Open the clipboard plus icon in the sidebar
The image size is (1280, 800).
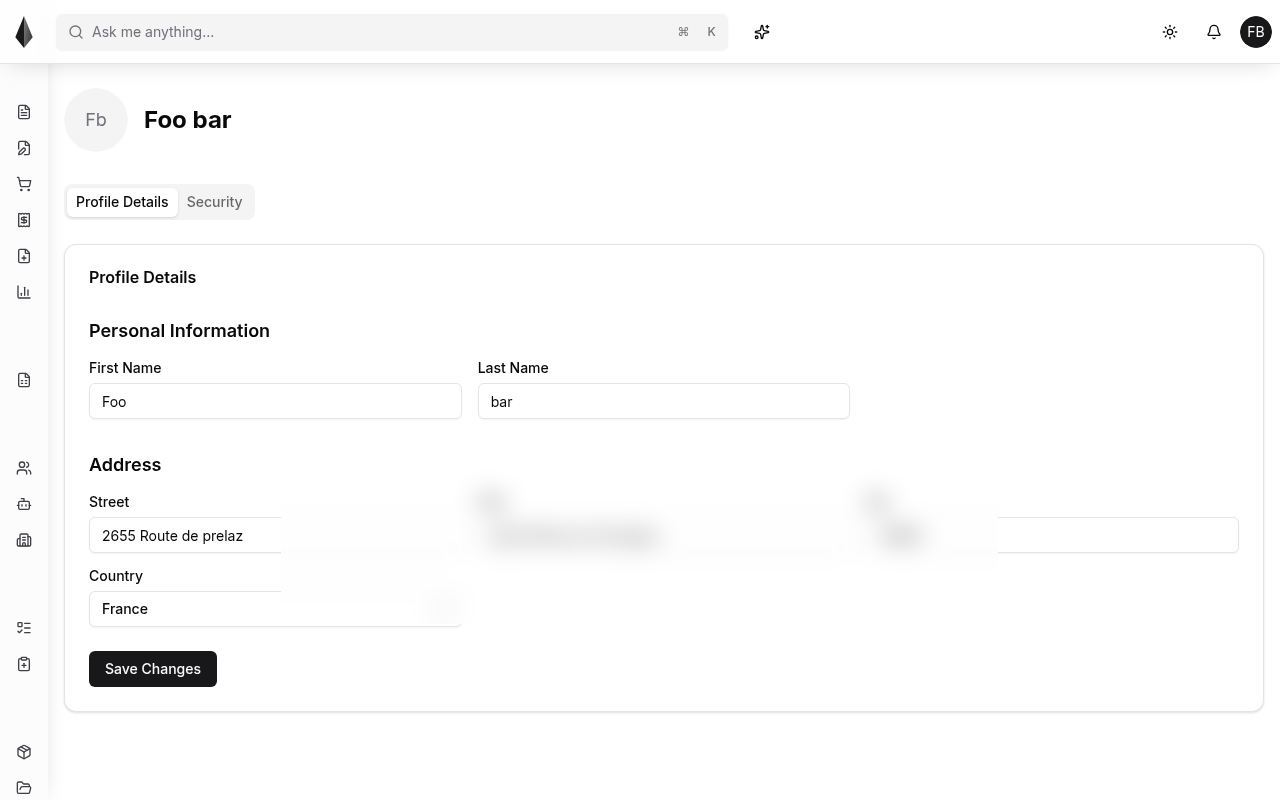click(x=24, y=664)
